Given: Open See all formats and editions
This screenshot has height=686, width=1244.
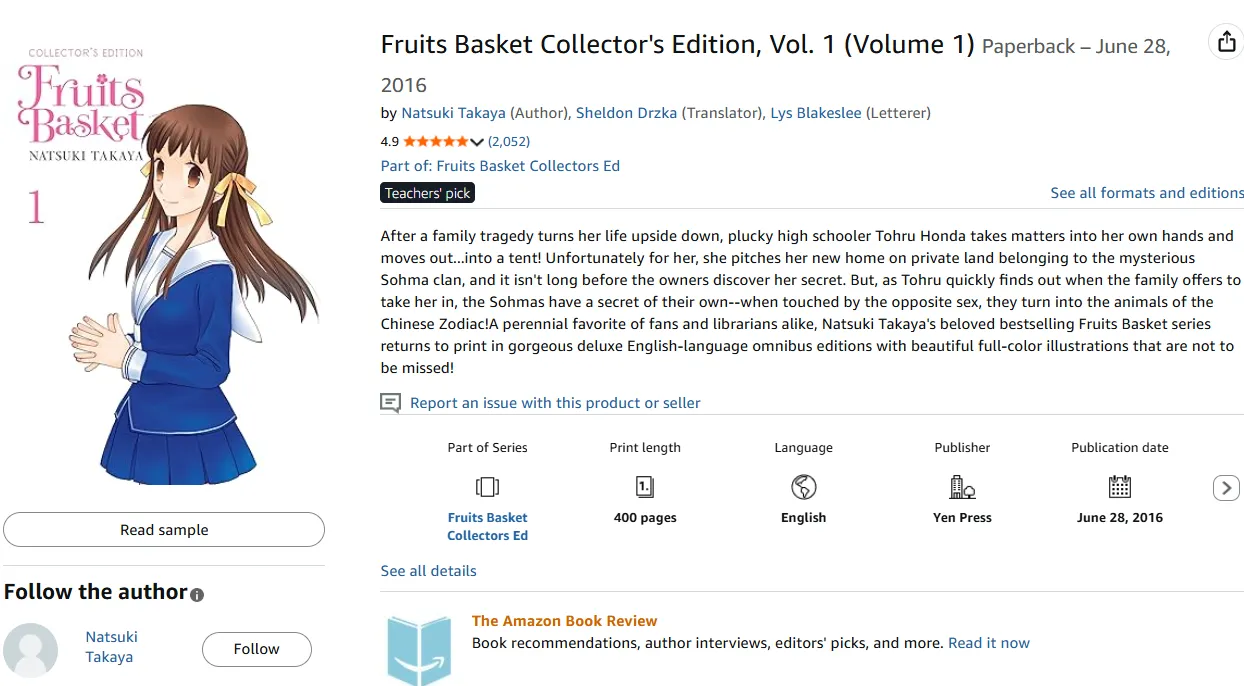Looking at the screenshot, I should pos(1147,193).
